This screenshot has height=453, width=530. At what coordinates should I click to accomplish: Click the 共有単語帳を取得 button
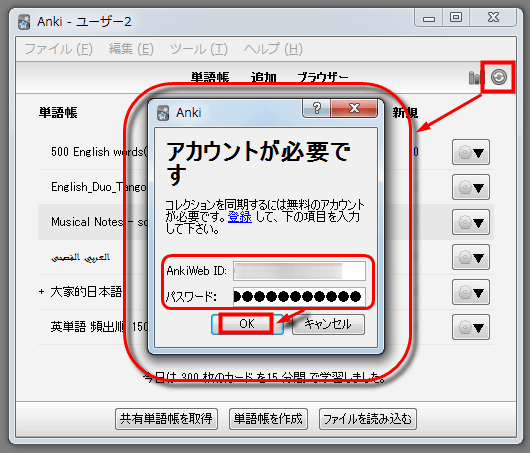(166, 419)
